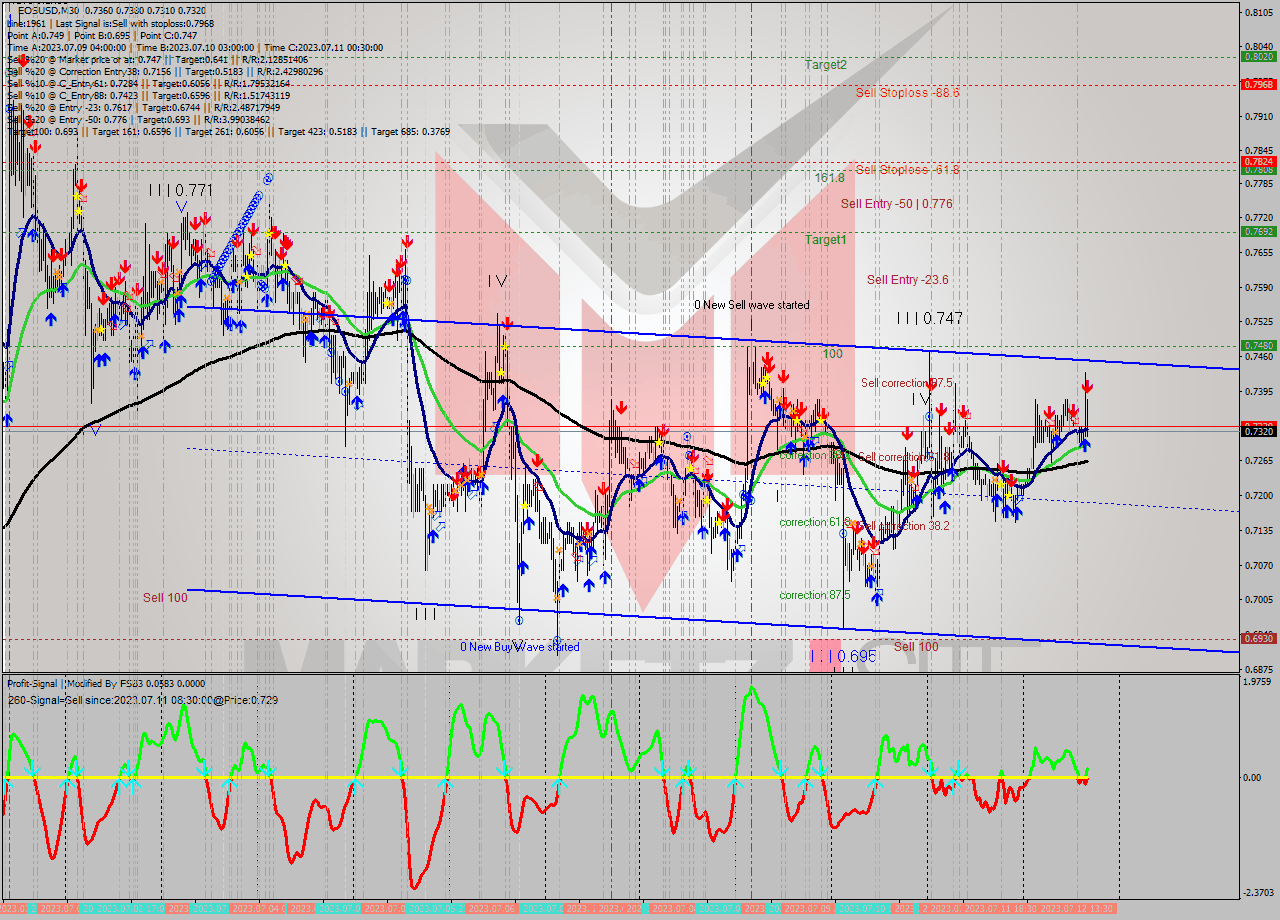Click the black 0.7320 current price tag
This screenshot has height=920, width=1280.
(1258, 430)
